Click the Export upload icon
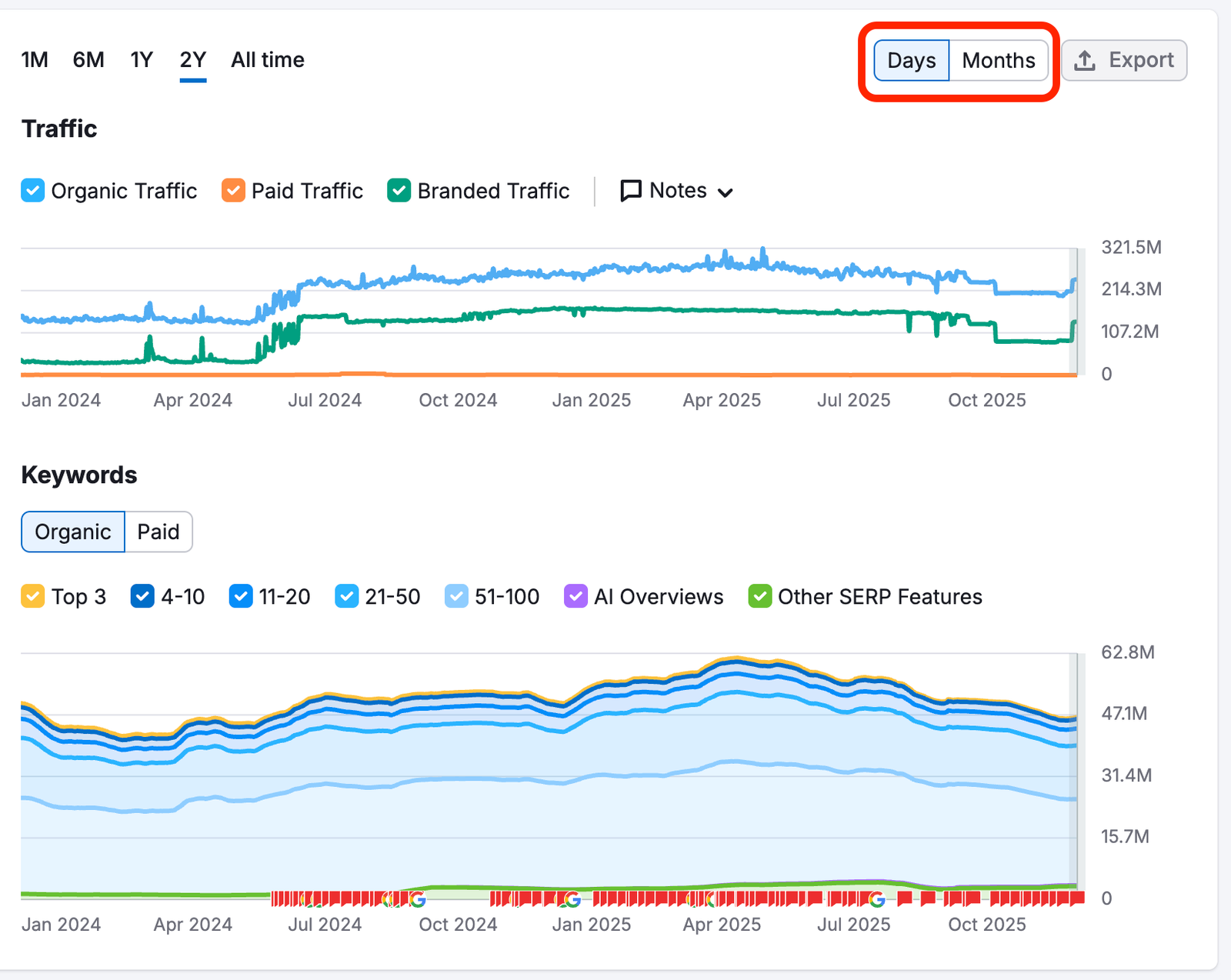 [x=1086, y=60]
